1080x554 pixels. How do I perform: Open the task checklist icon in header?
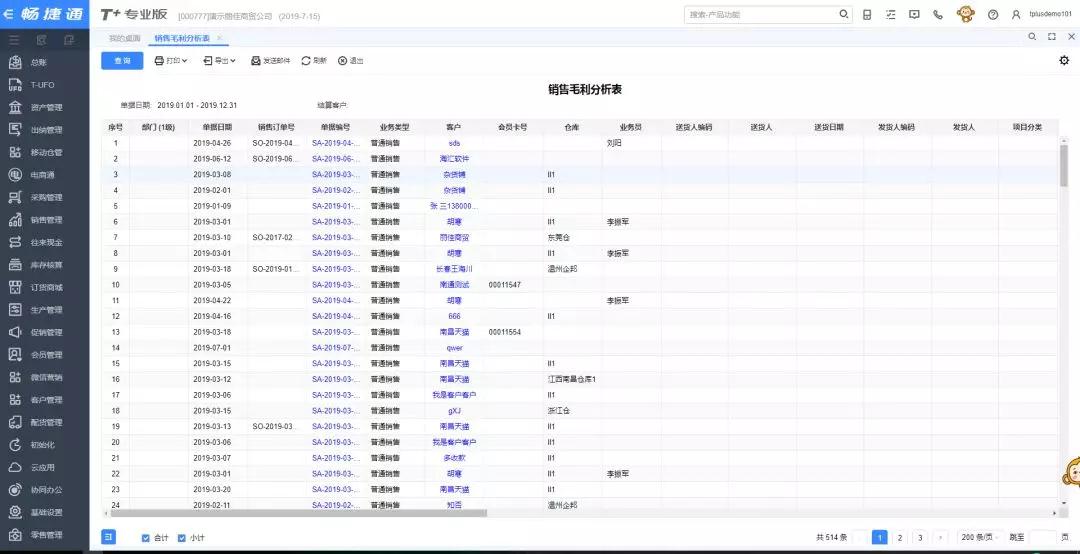click(891, 14)
